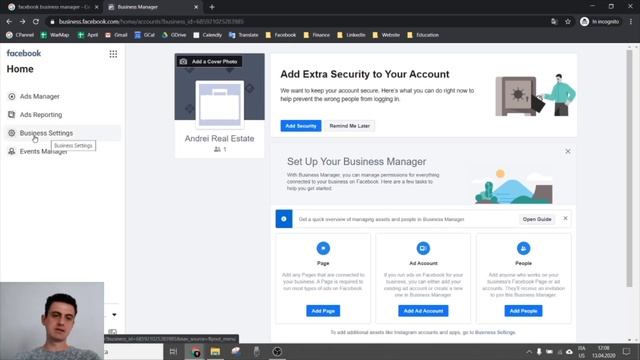Viewport: 640px width, 360px height.
Task: Click the Open Guide button
Action: (x=537, y=219)
